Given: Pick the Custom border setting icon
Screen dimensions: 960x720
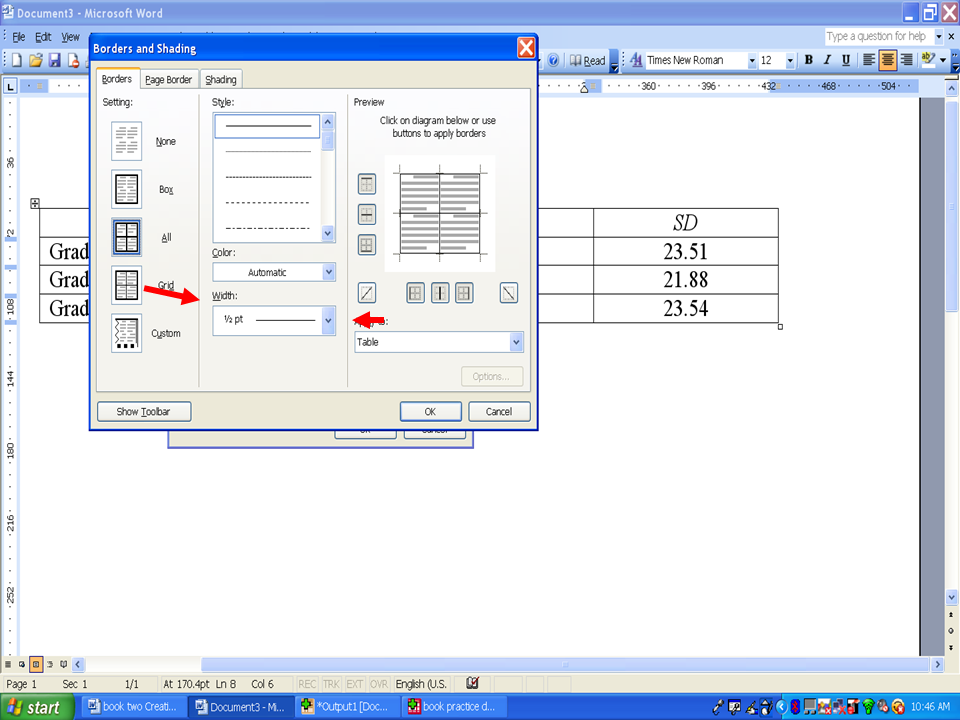Looking at the screenshot, I should coord(127,333).
